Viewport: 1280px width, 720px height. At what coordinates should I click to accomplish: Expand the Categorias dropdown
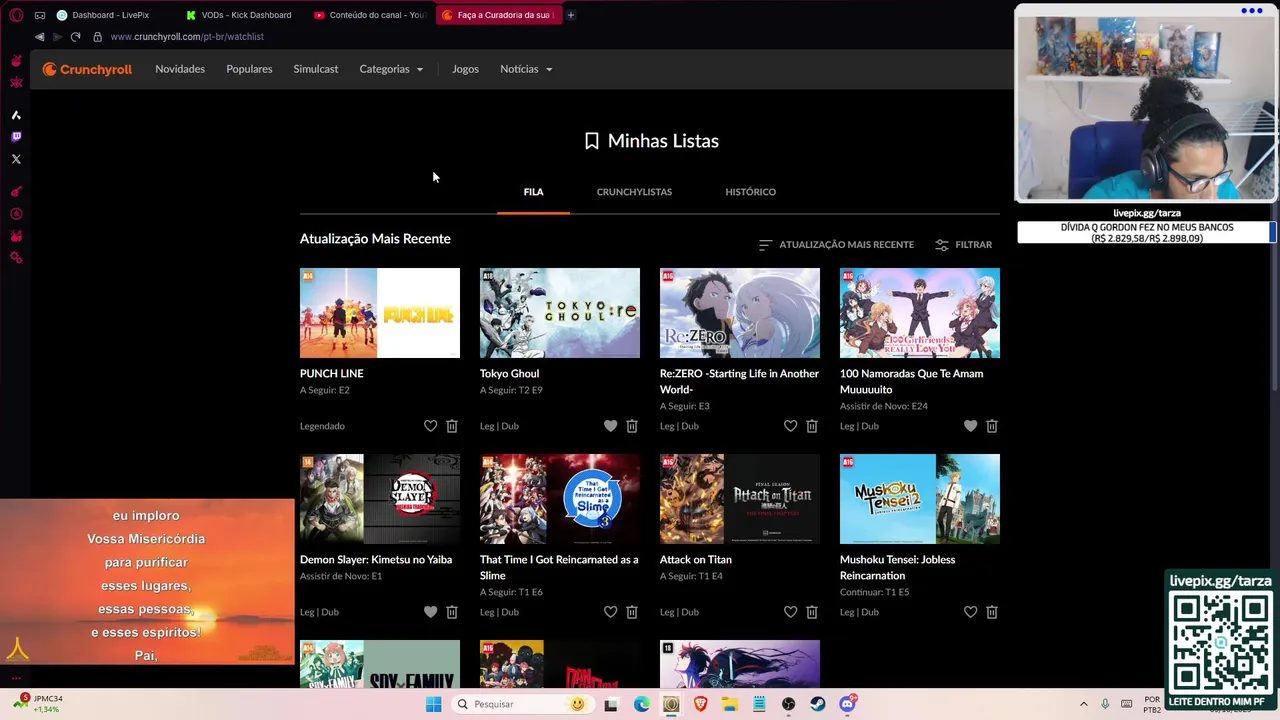pos(391,69)
